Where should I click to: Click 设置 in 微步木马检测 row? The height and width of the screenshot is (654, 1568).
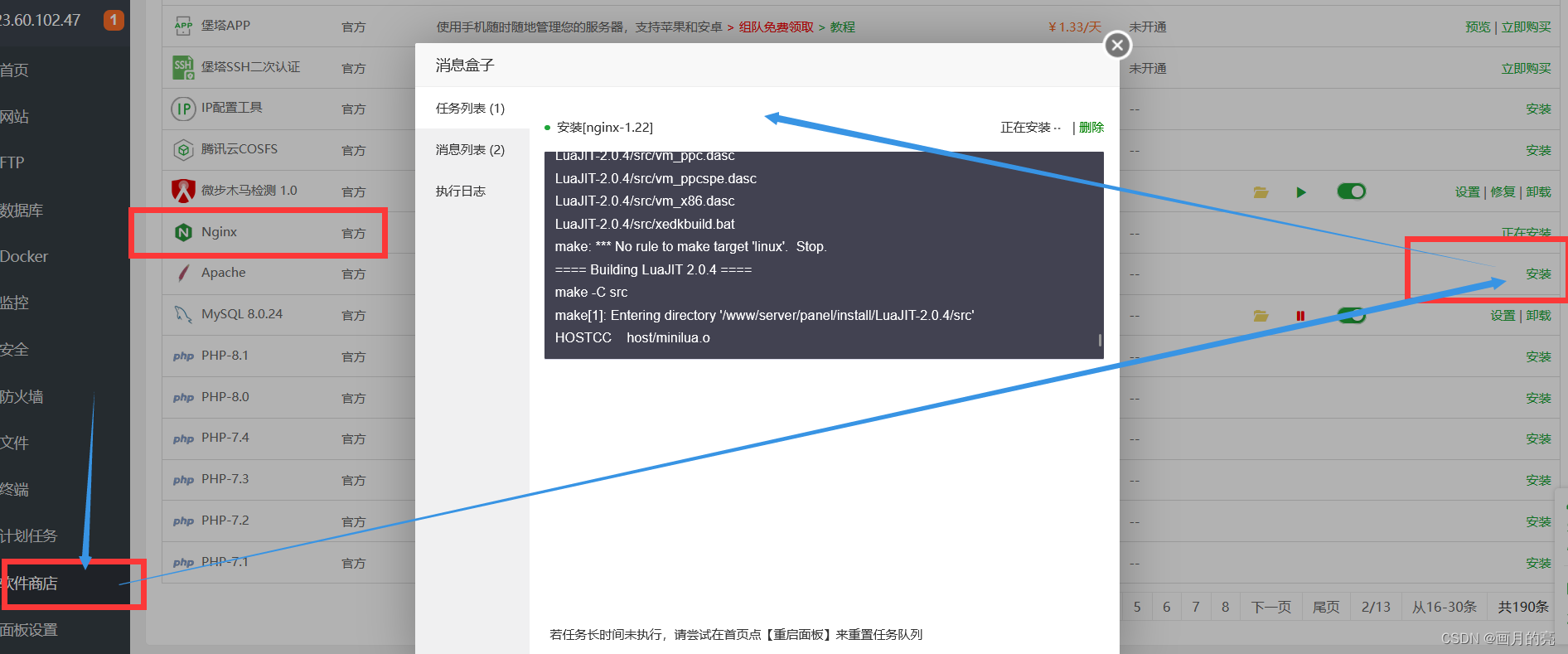(1468, 191)
